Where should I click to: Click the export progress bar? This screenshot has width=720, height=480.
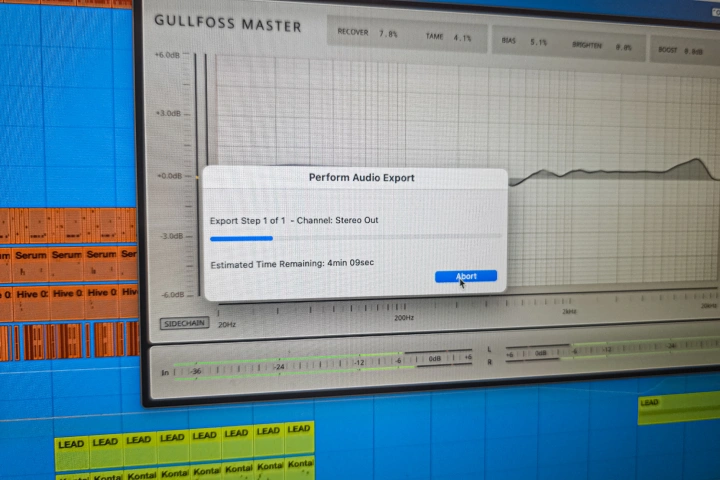356,237
